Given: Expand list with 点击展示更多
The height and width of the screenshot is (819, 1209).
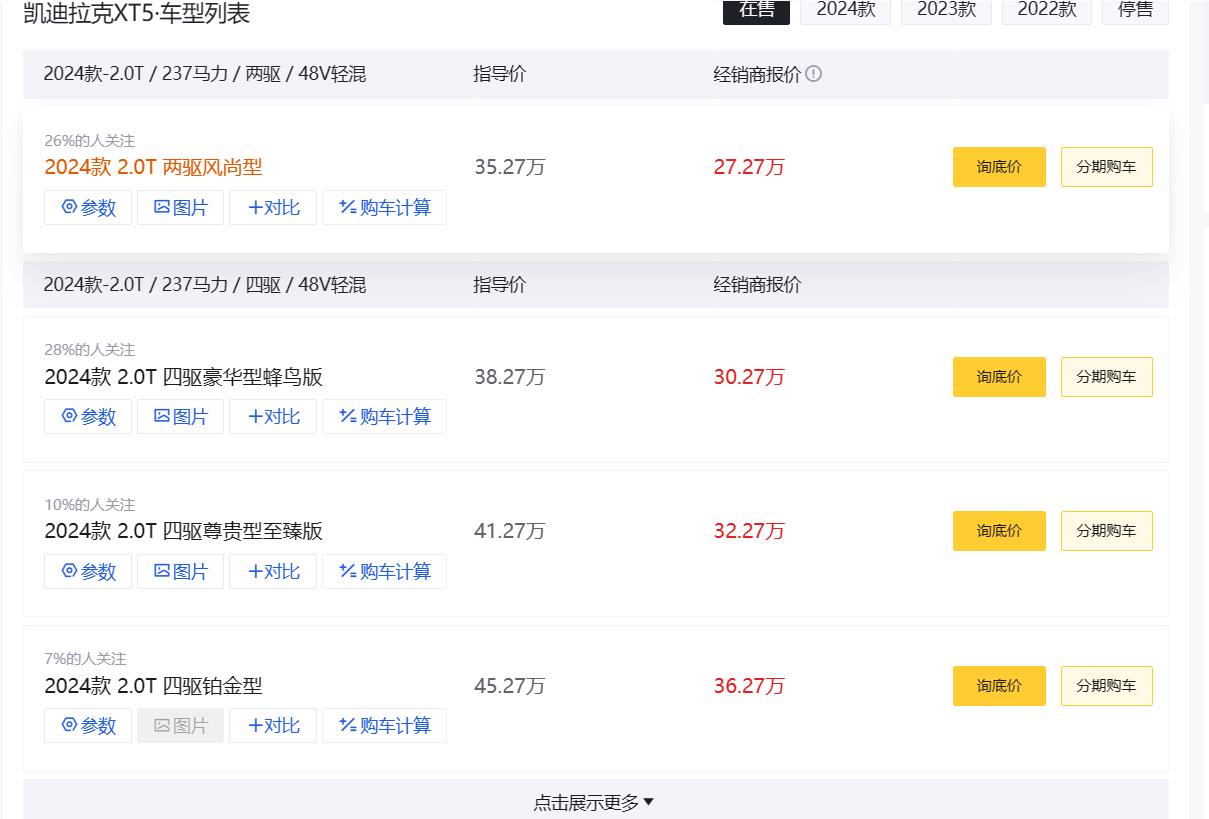Looking at the screenshot, I should click(594, 802).
